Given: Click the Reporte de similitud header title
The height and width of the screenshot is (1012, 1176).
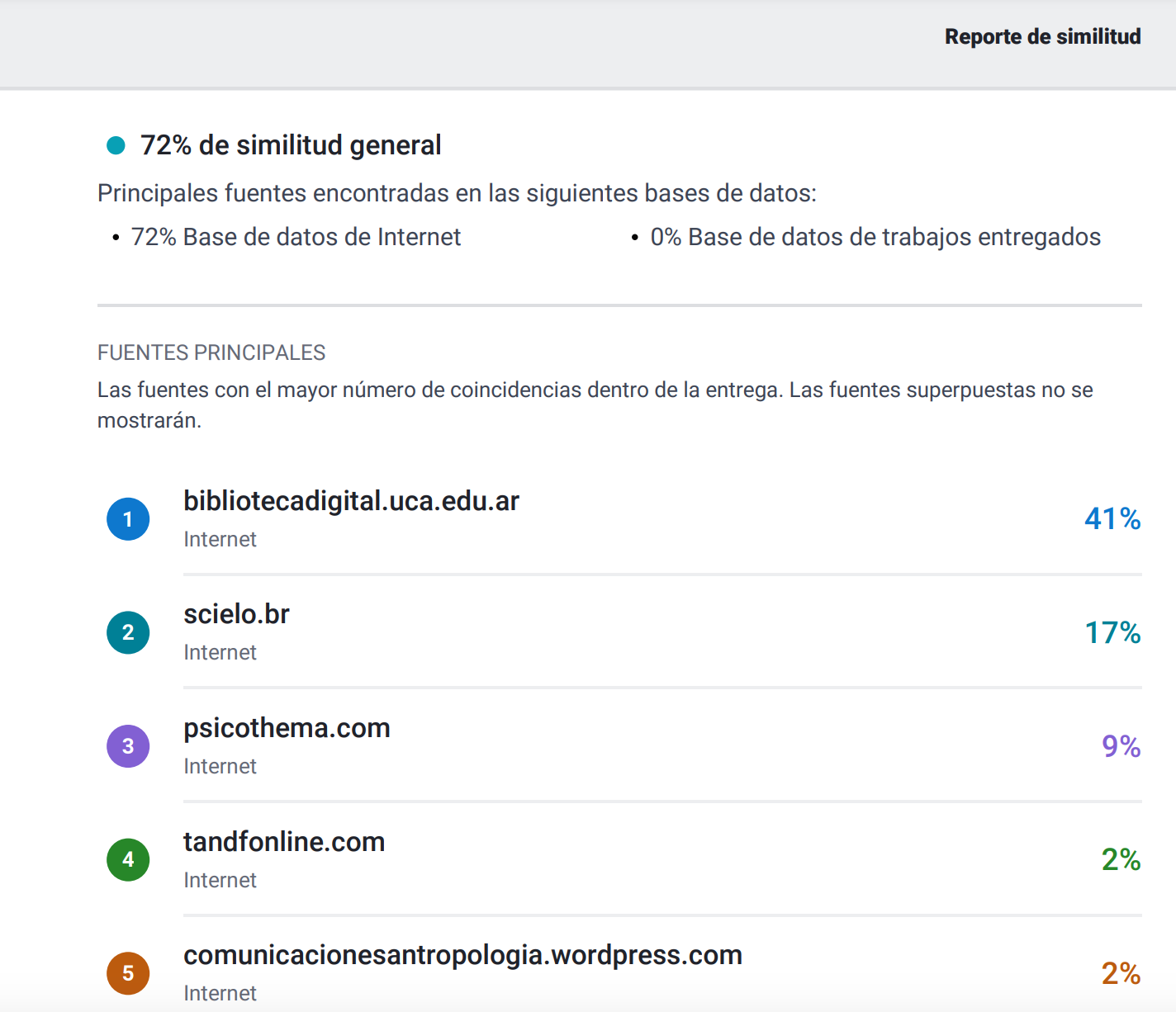Looking at the screenshot, I should tap(1042, 37).
